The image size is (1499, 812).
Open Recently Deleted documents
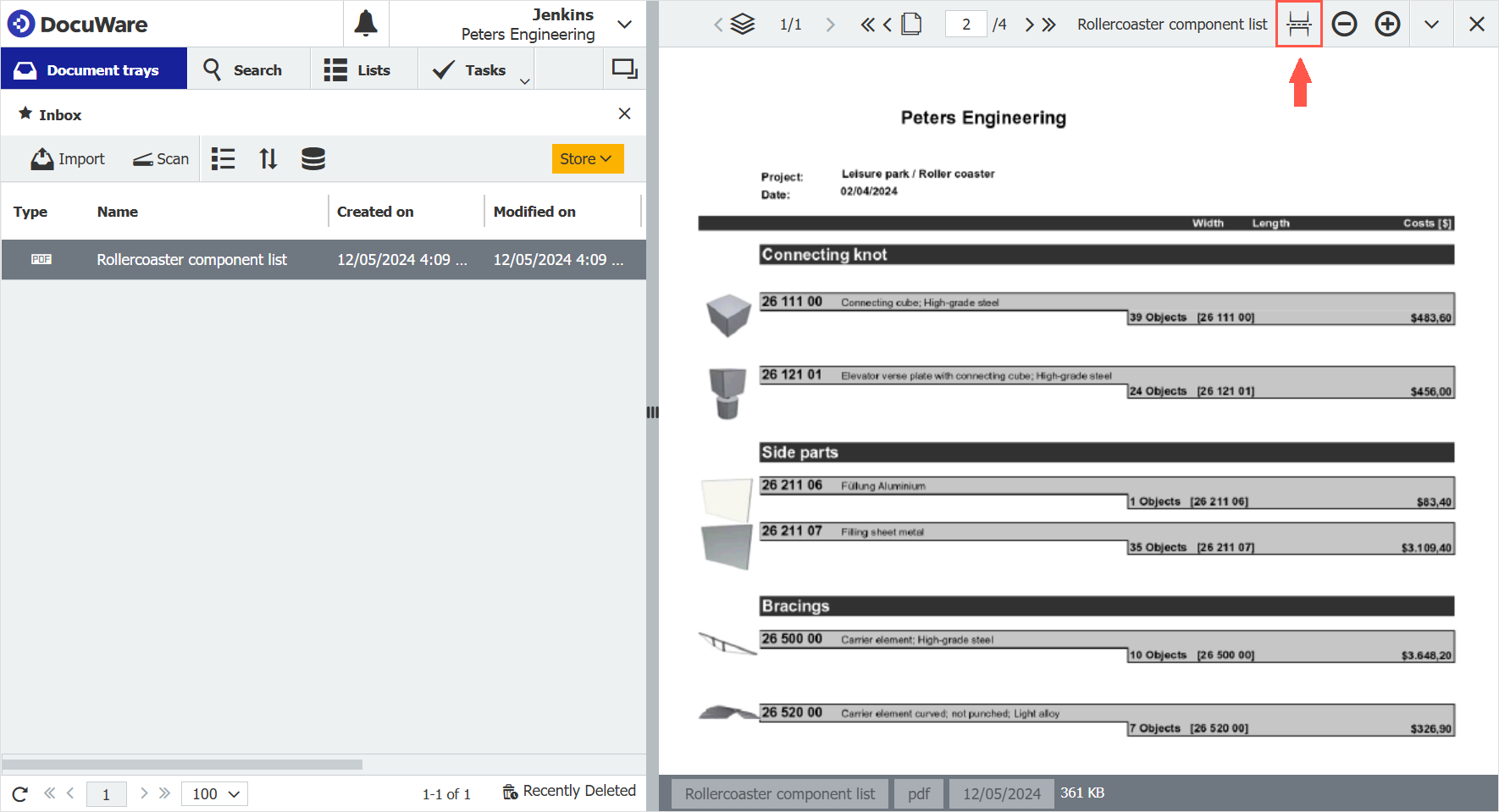click(x=568, y=791)
